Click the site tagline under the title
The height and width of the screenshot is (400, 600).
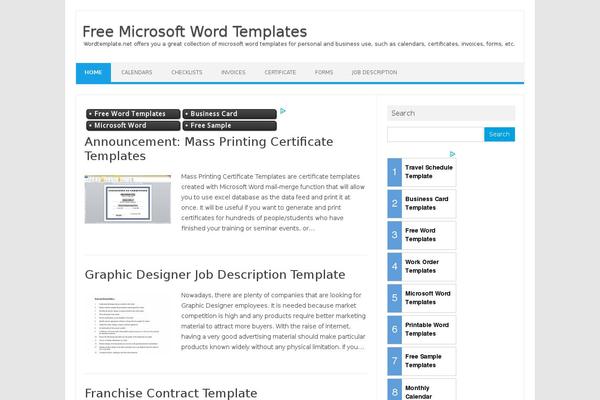(299, 44)
